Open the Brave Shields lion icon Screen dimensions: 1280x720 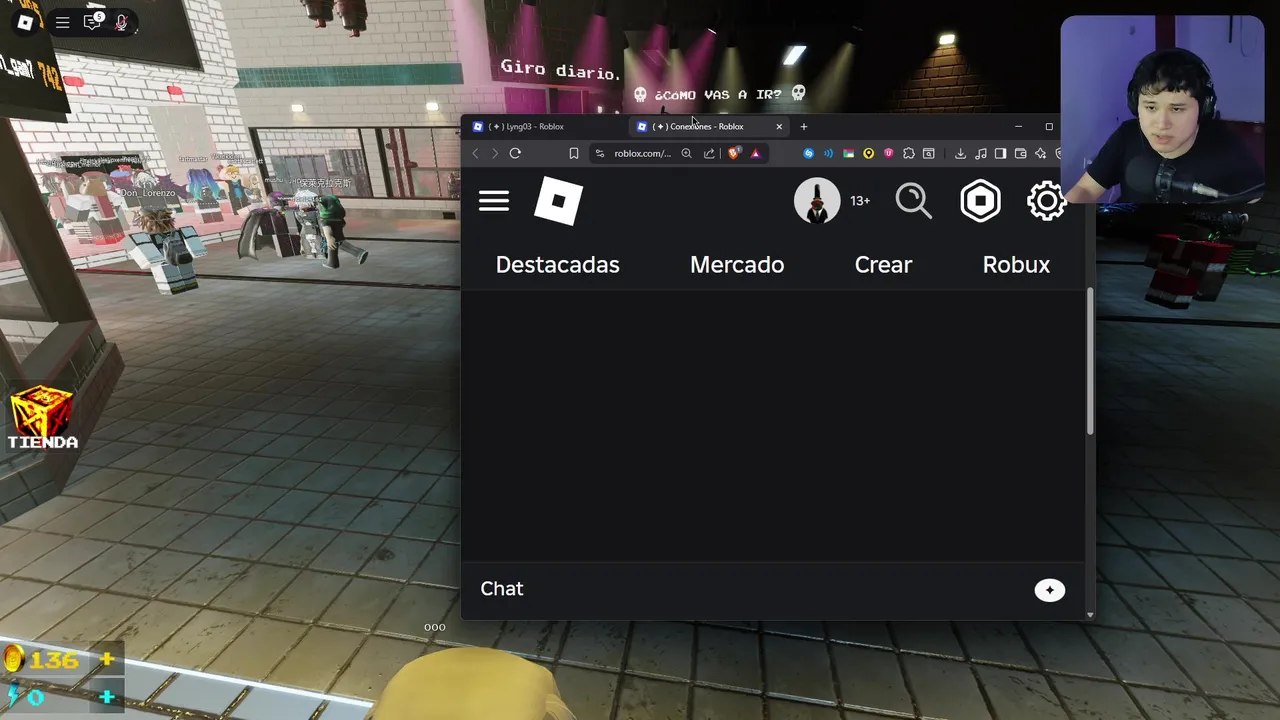(734, 153)
